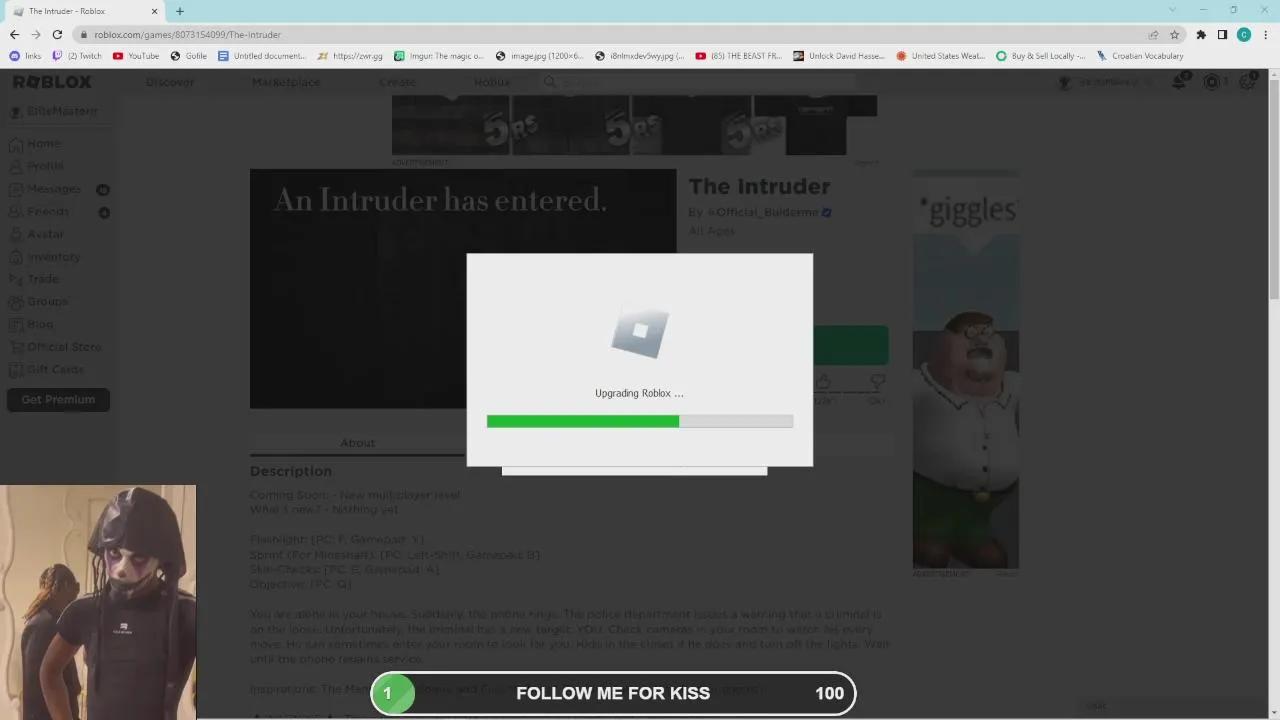Open Avatar in Roblox sidebar

point(37,234)
